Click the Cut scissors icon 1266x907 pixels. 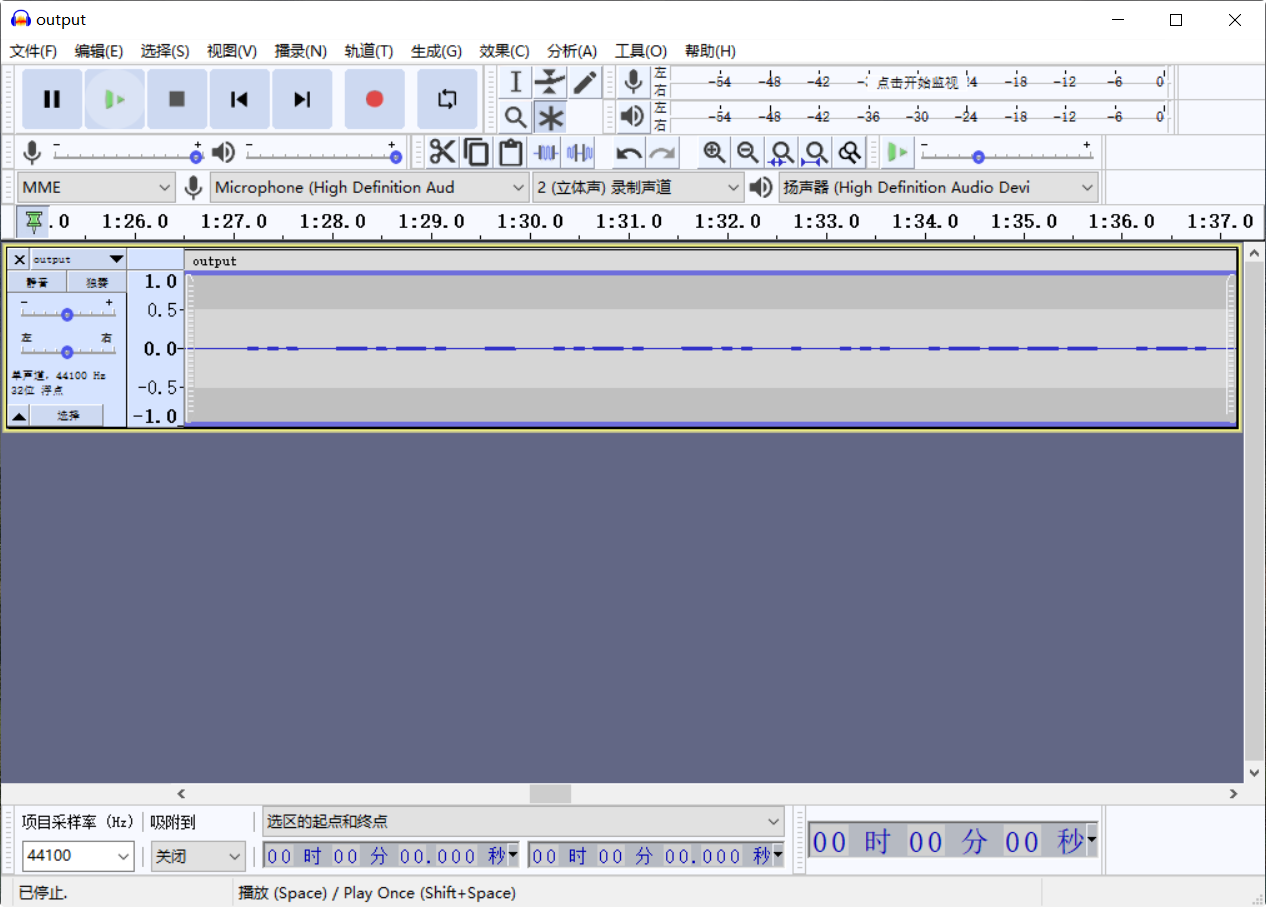click(x=441, y=153)
